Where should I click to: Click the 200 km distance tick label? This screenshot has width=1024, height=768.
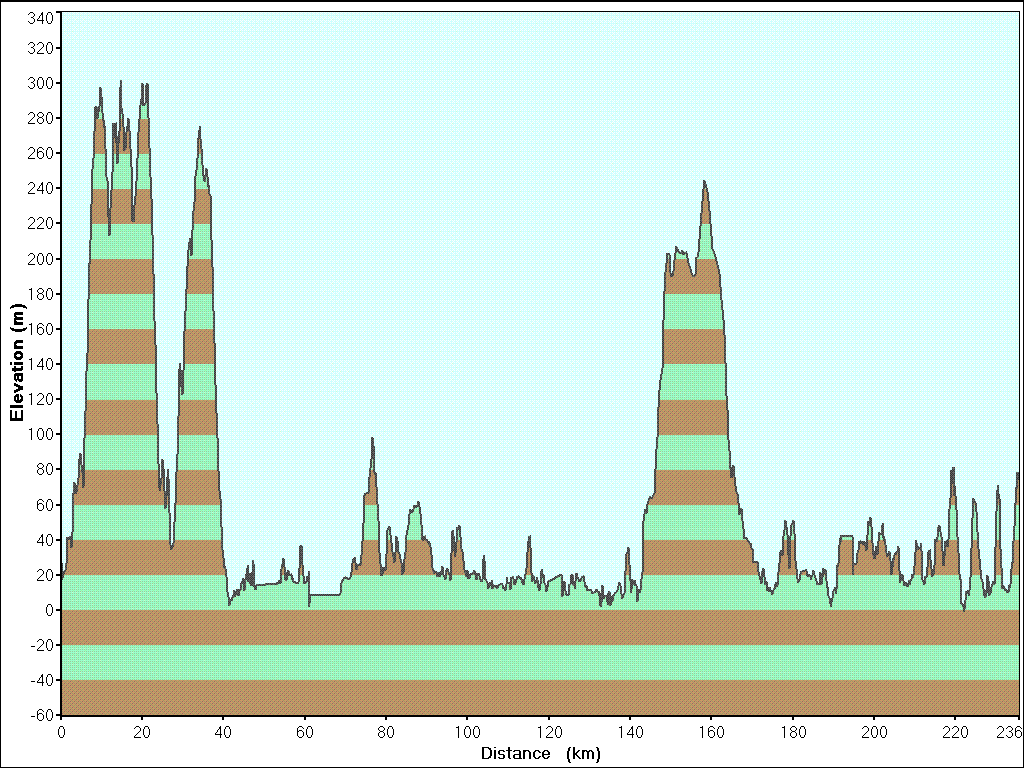[874, 733]
